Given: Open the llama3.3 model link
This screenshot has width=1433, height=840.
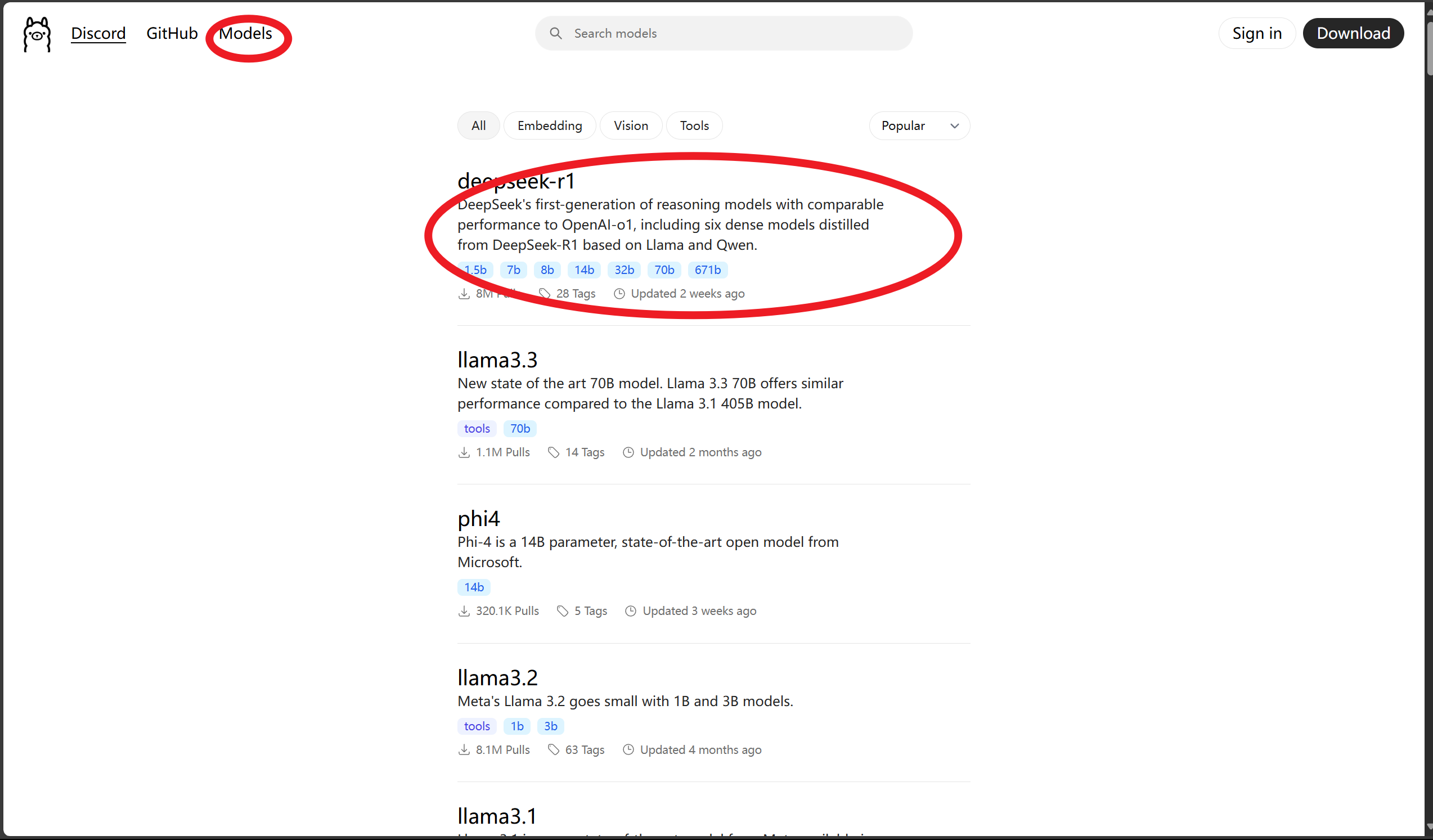Looking at the screenshot, I should 497,360.
